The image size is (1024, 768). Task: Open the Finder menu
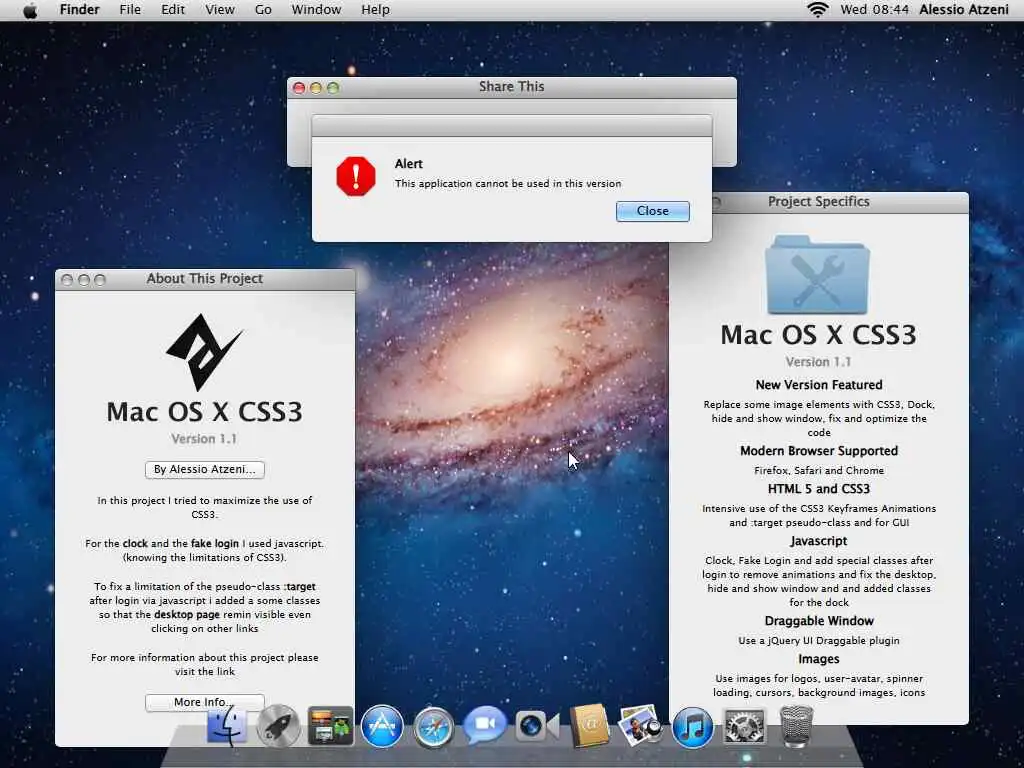(79, 10)
